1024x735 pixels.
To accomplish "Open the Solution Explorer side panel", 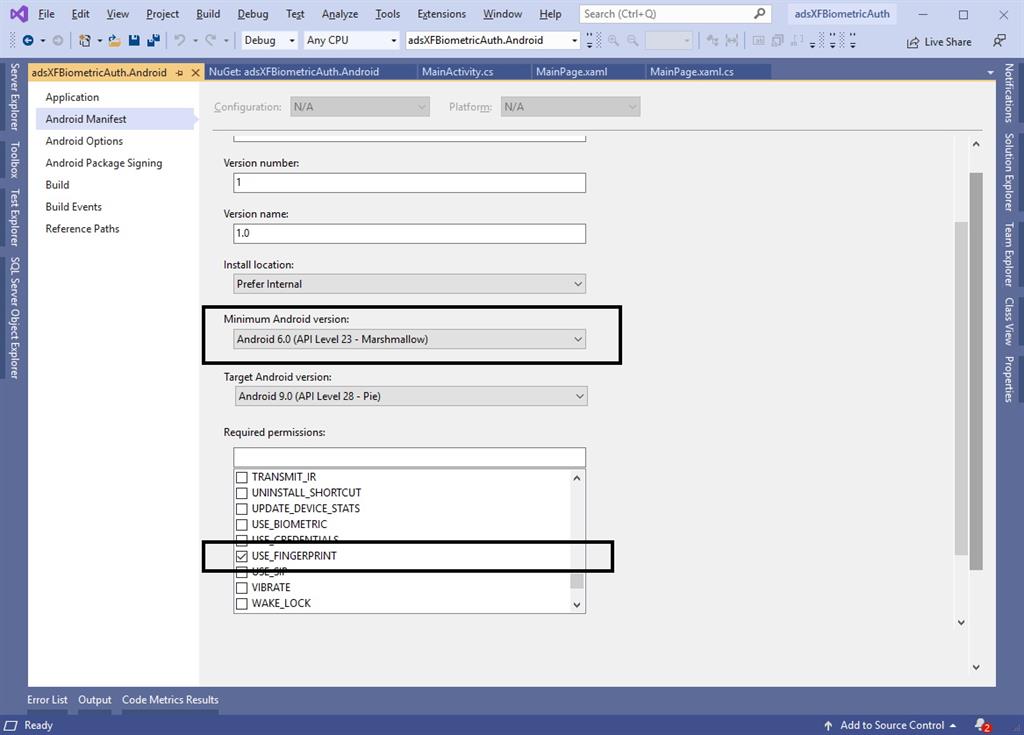I will tap(1009, 172).
